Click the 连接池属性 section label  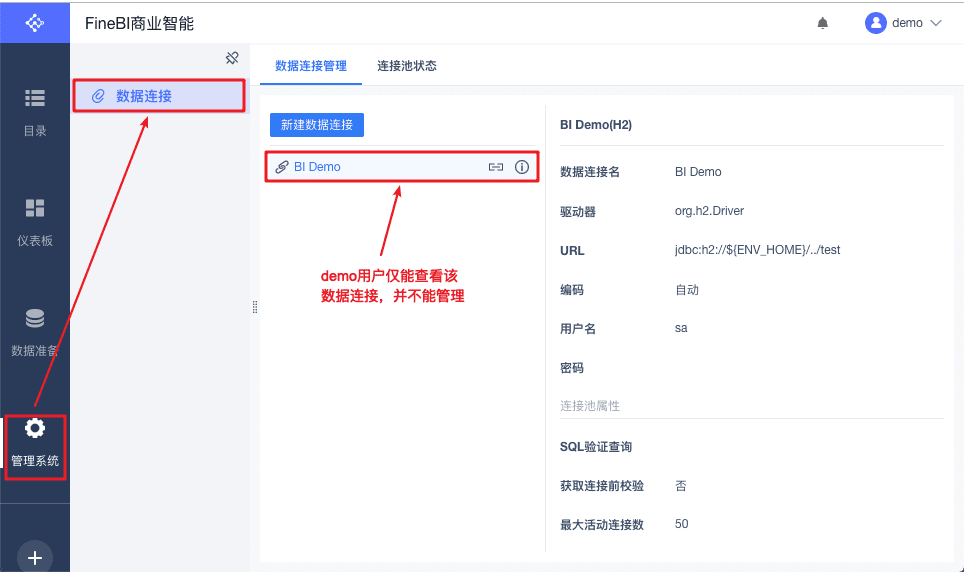pyautogui.click(x=590, y=406)
